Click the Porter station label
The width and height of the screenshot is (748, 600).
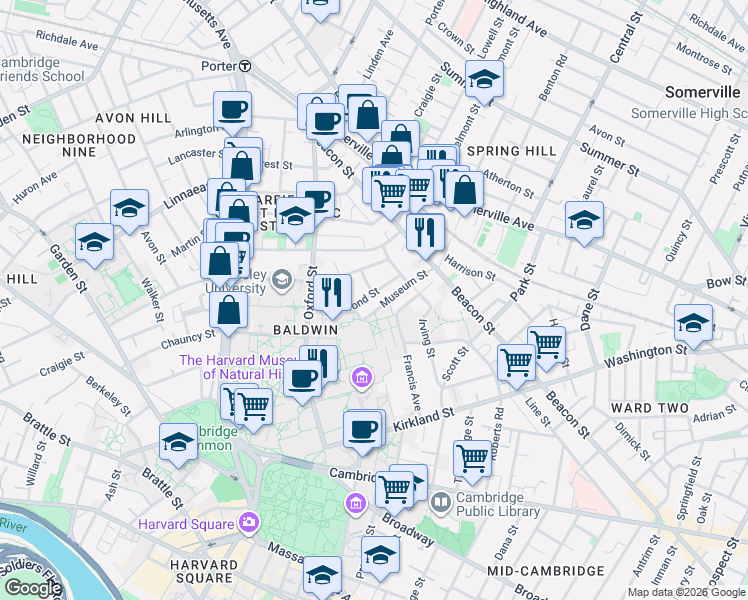(x=219, y=66)
